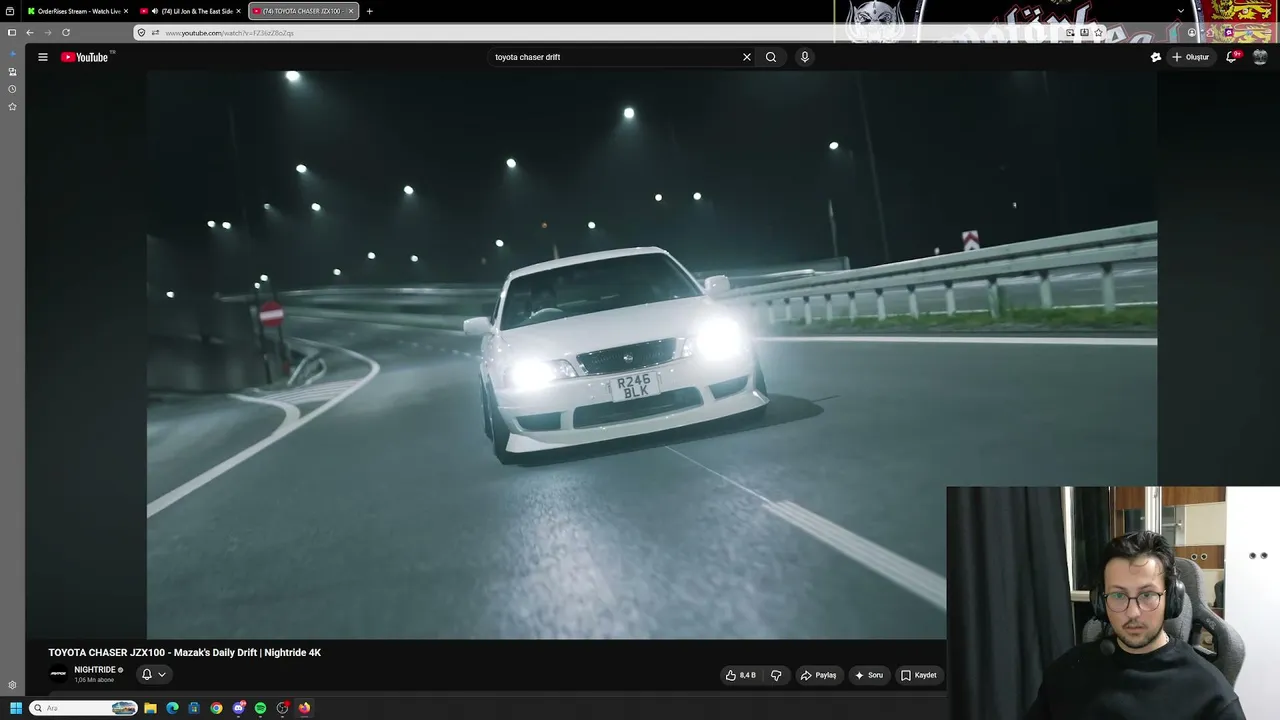The width and height of the screenshot is (1280, 720).
Task: Reload the current page
Action: [66, 32]
